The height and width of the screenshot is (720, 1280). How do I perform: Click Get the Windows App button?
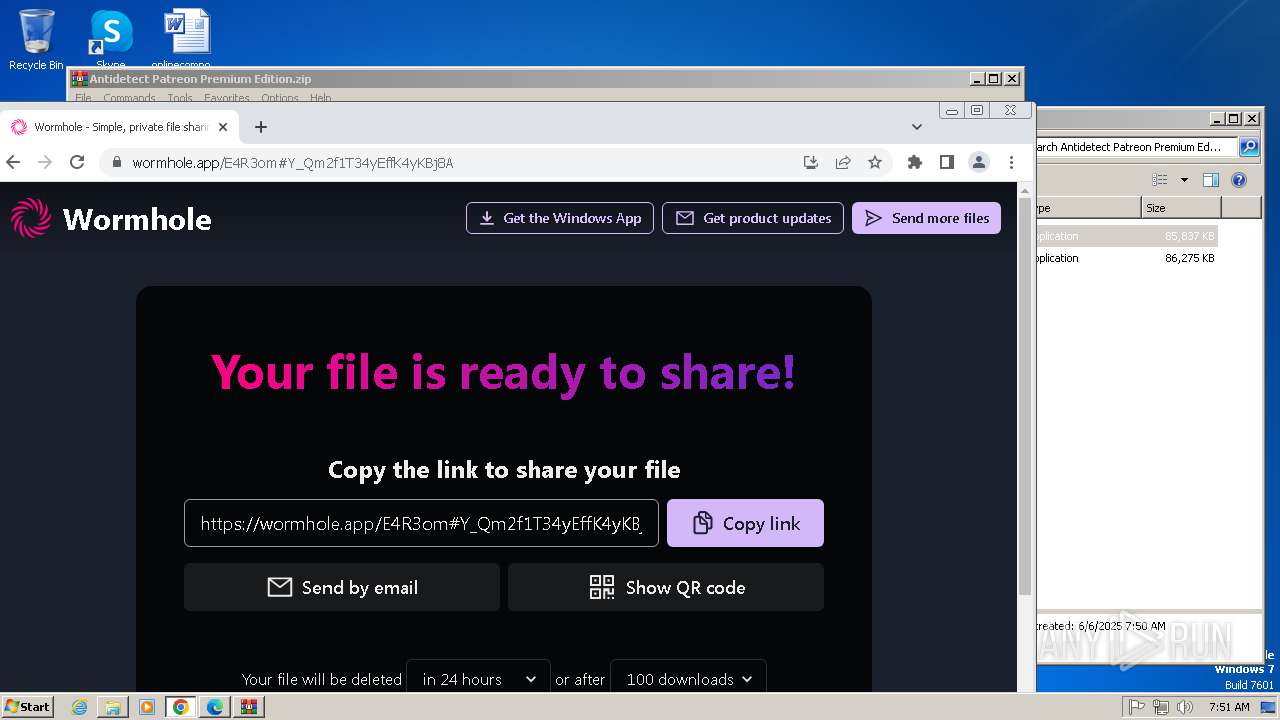560,218
